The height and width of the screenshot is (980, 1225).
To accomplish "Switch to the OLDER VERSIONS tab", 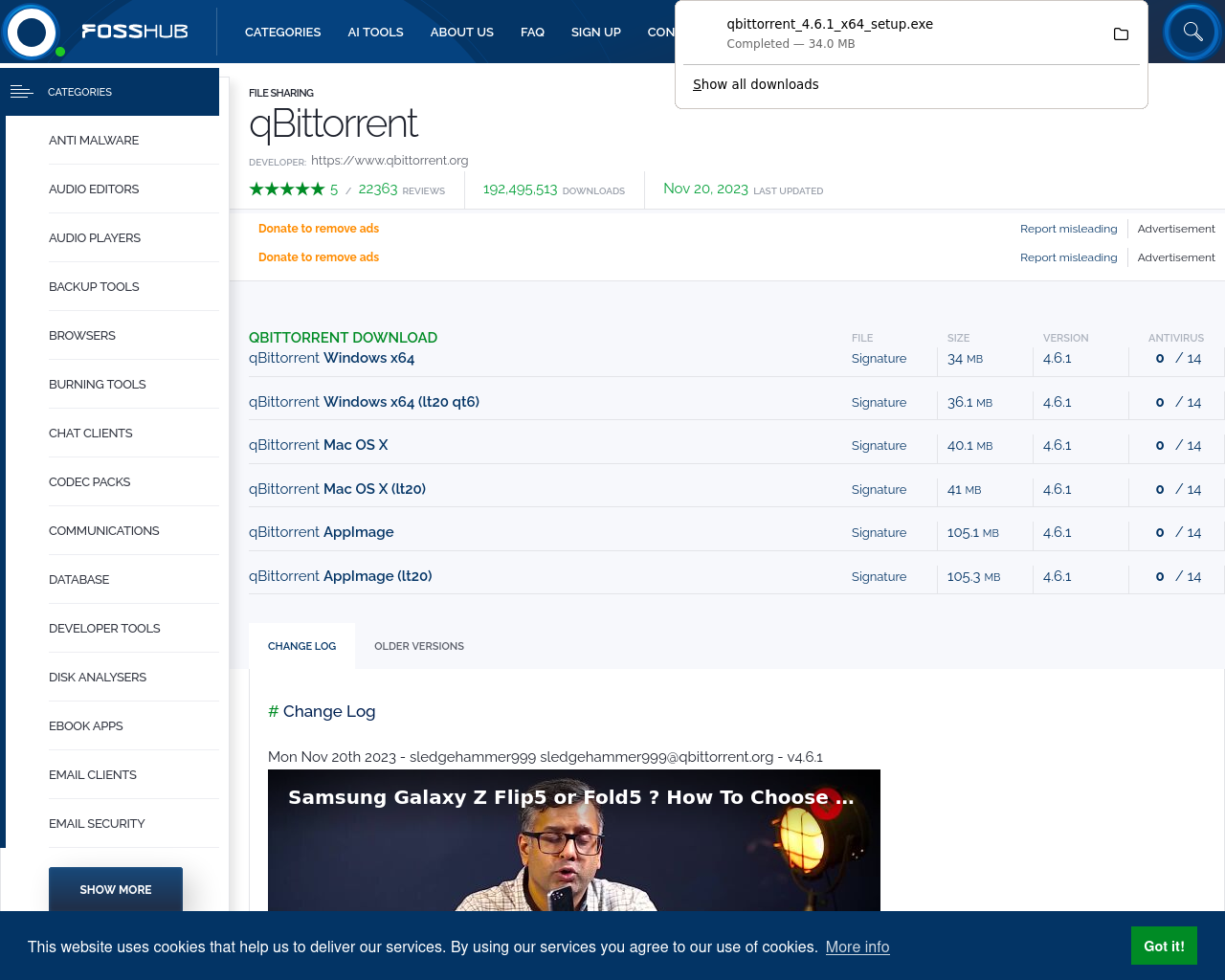I will [419, 646].
